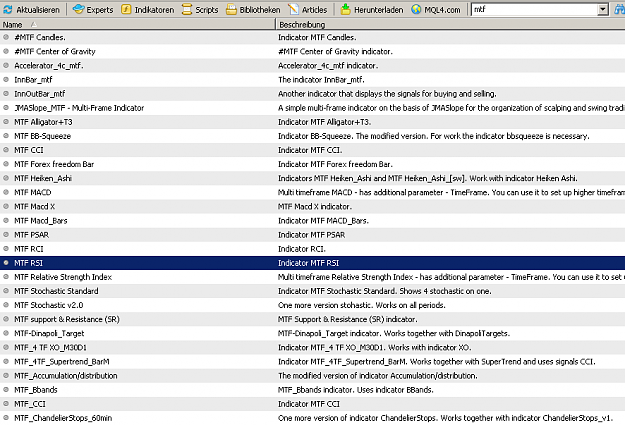Select the InnOutBar_mtf row
Image resolution: width=625 pixels, height=425 pixels.
[x=312, y=94]
